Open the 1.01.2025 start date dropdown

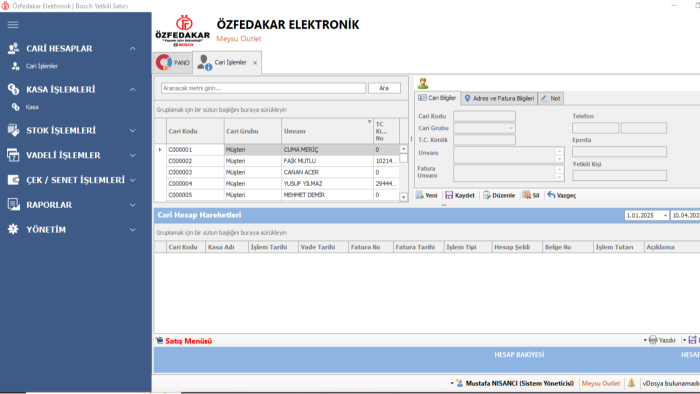tap(665, 216)
